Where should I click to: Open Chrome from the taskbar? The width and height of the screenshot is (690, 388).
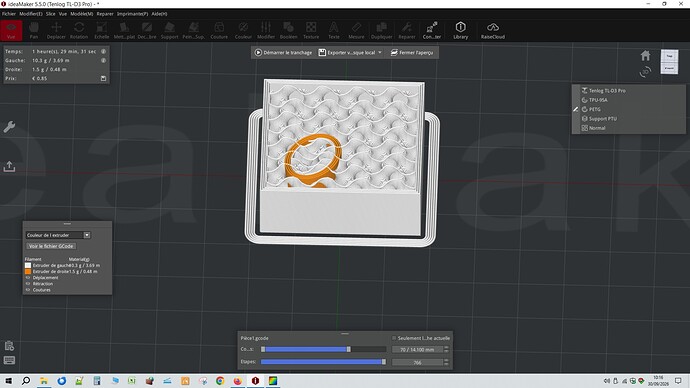point(220,381)
